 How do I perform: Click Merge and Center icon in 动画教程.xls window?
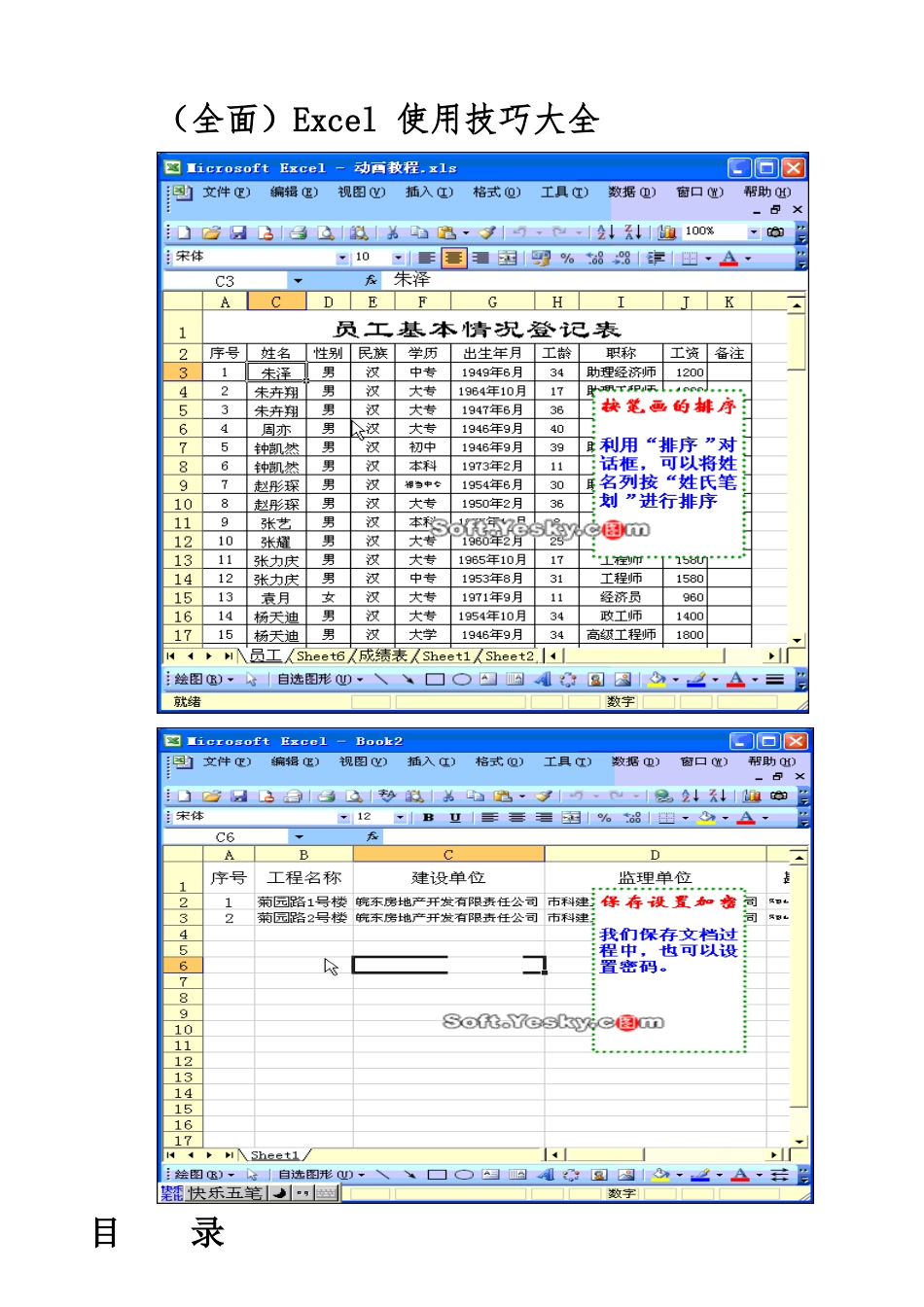[508, 258]
